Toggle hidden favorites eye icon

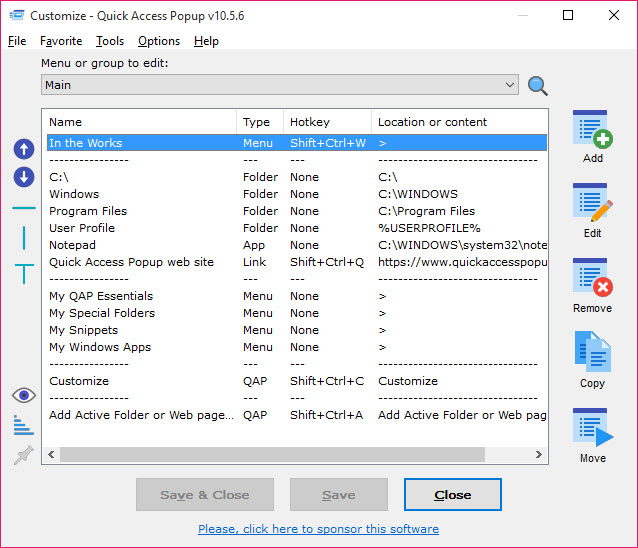[24, 395]
